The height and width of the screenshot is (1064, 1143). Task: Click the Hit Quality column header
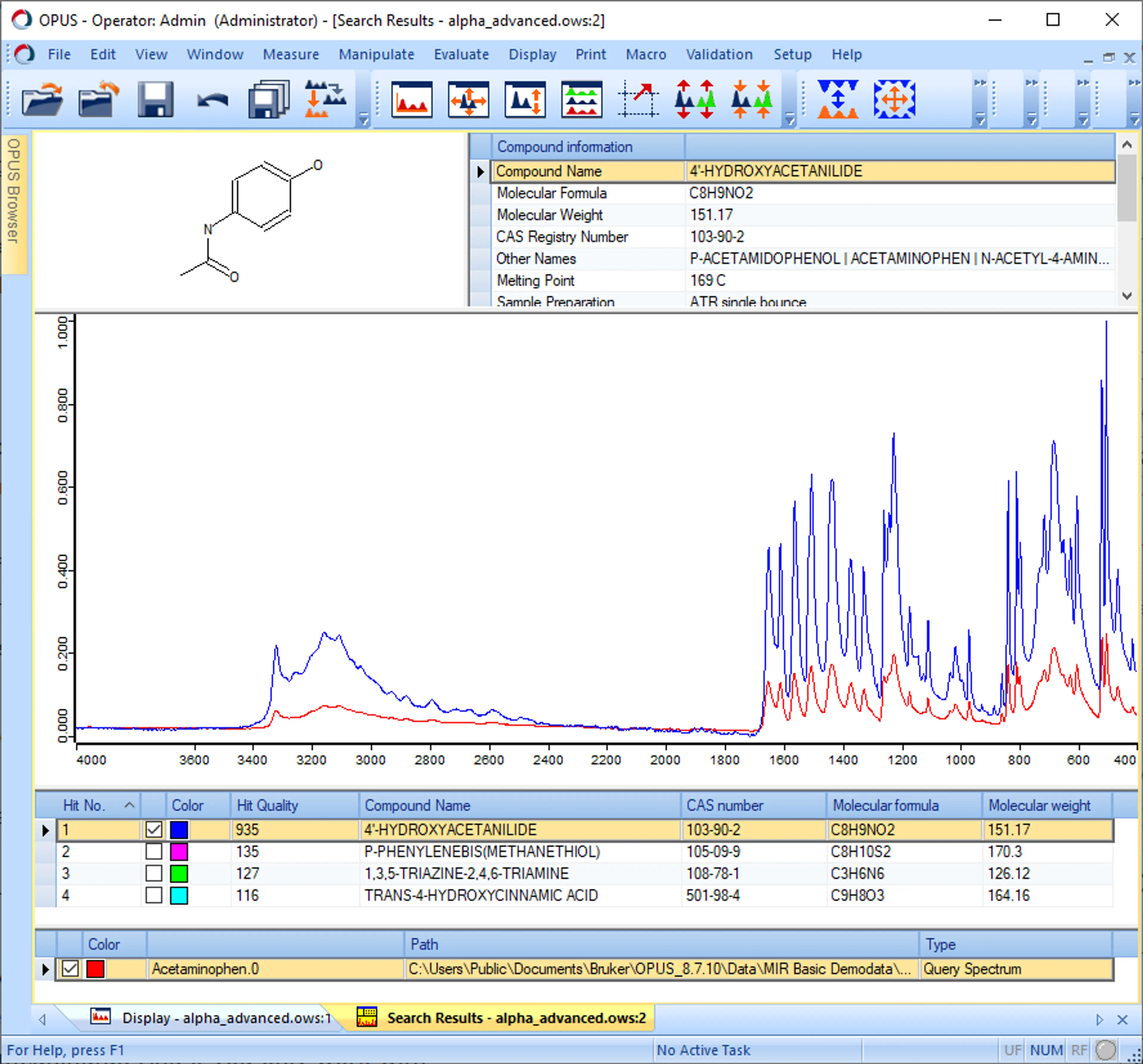point(294,805)
